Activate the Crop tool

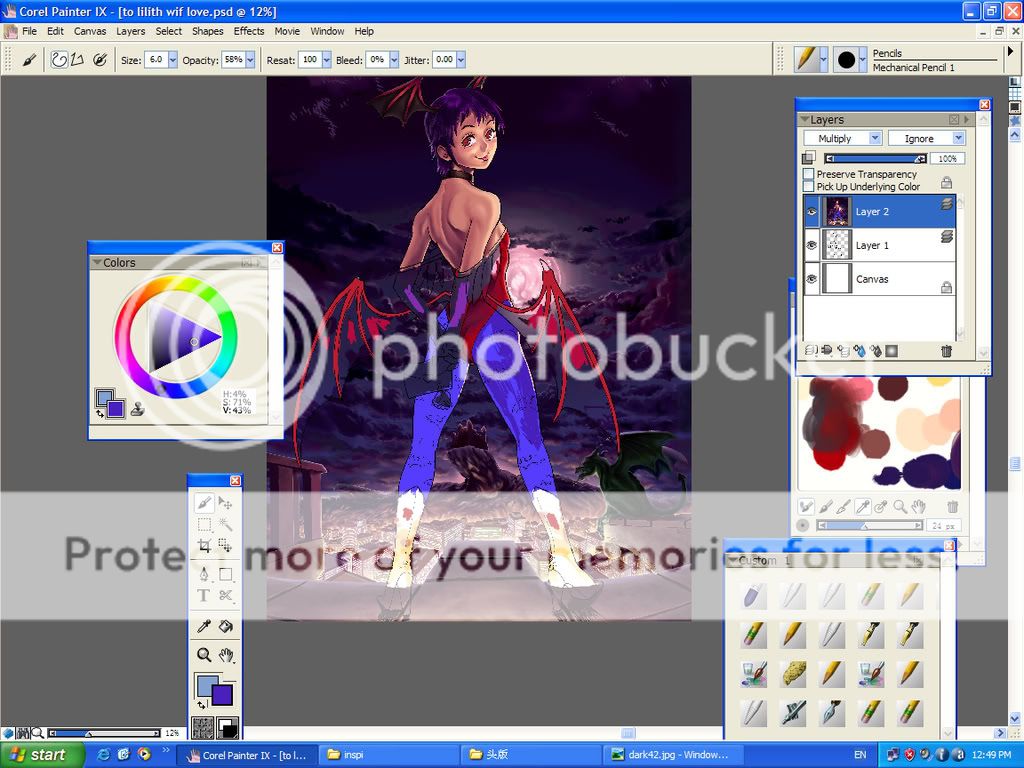coord(204,546)
